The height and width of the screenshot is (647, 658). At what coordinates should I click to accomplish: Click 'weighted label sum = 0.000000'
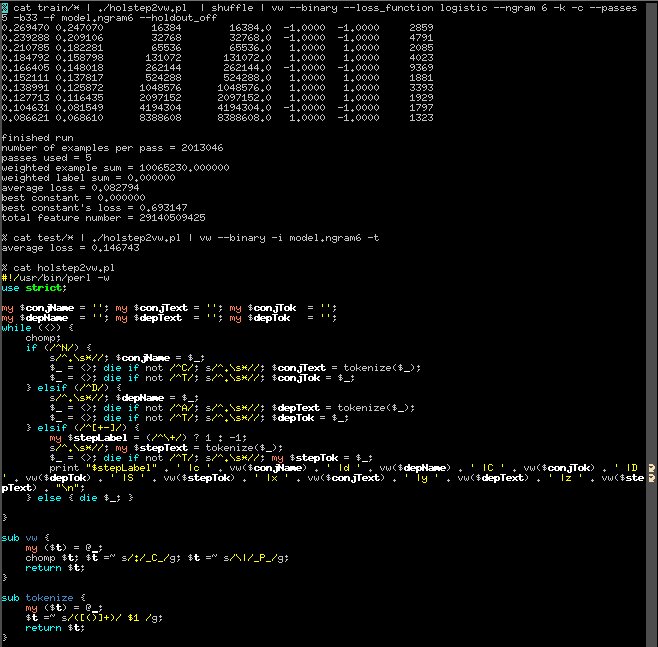click(x=88, y=178)
